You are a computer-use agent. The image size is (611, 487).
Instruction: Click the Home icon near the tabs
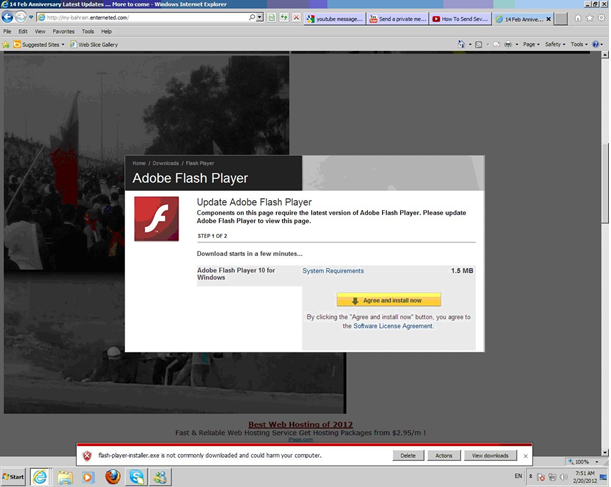click(x=578, y=18)
